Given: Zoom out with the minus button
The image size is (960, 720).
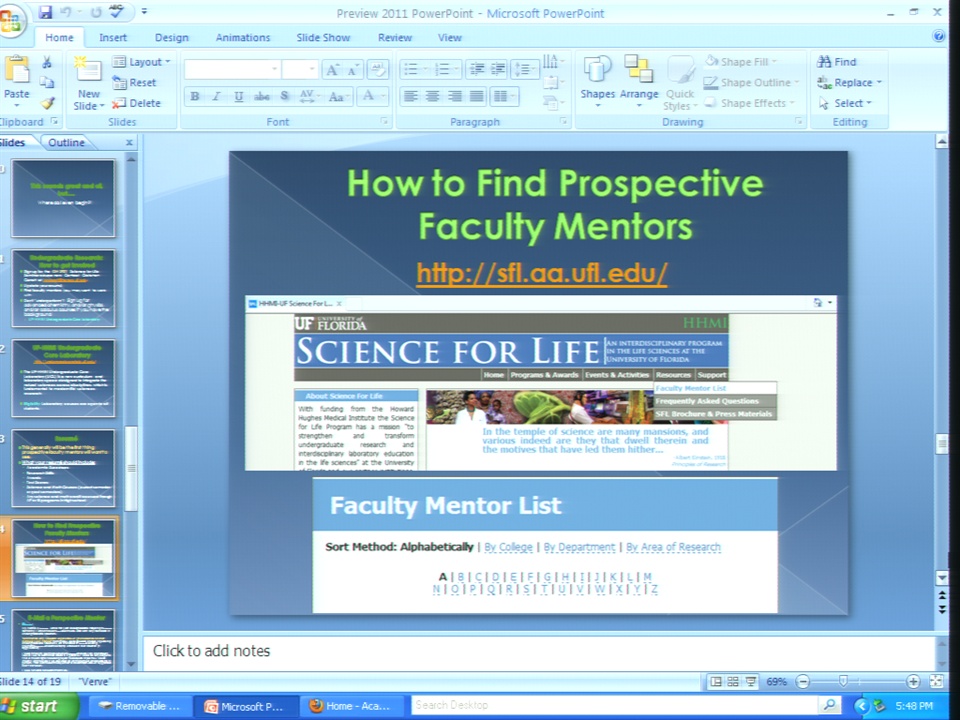Looking at the screenshot, I should coord(803,681).
